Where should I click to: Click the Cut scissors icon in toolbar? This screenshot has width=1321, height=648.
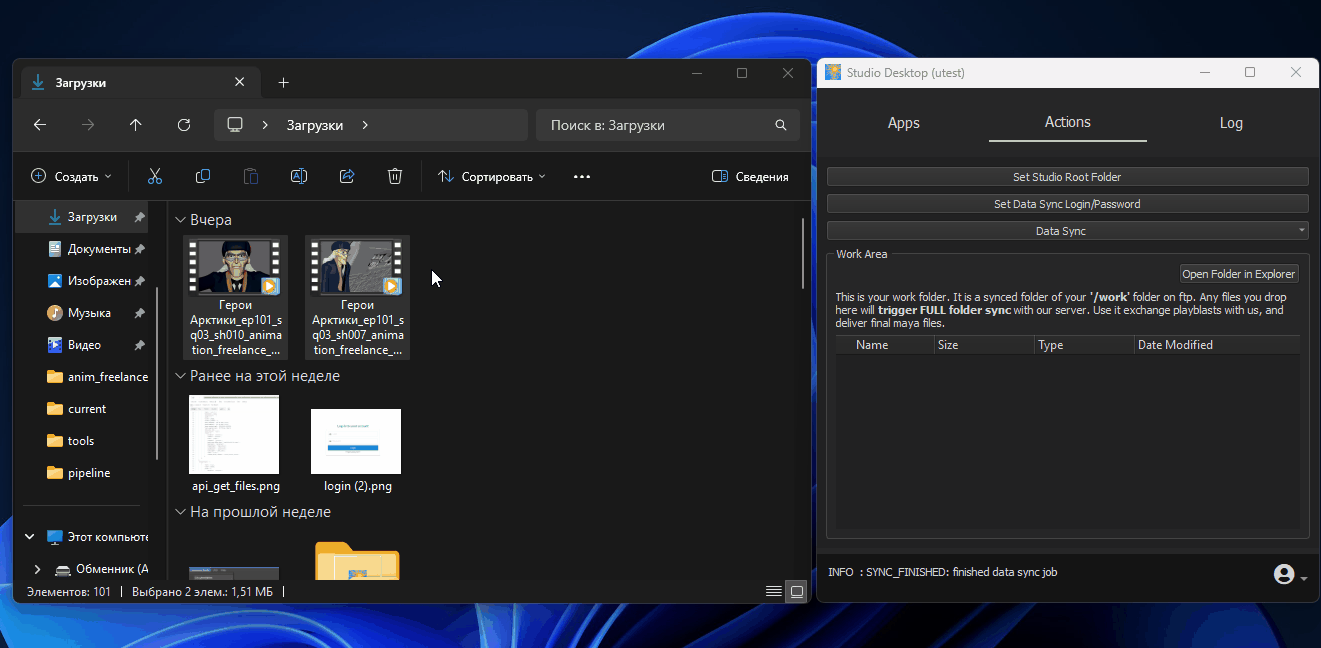coord(155,177)
